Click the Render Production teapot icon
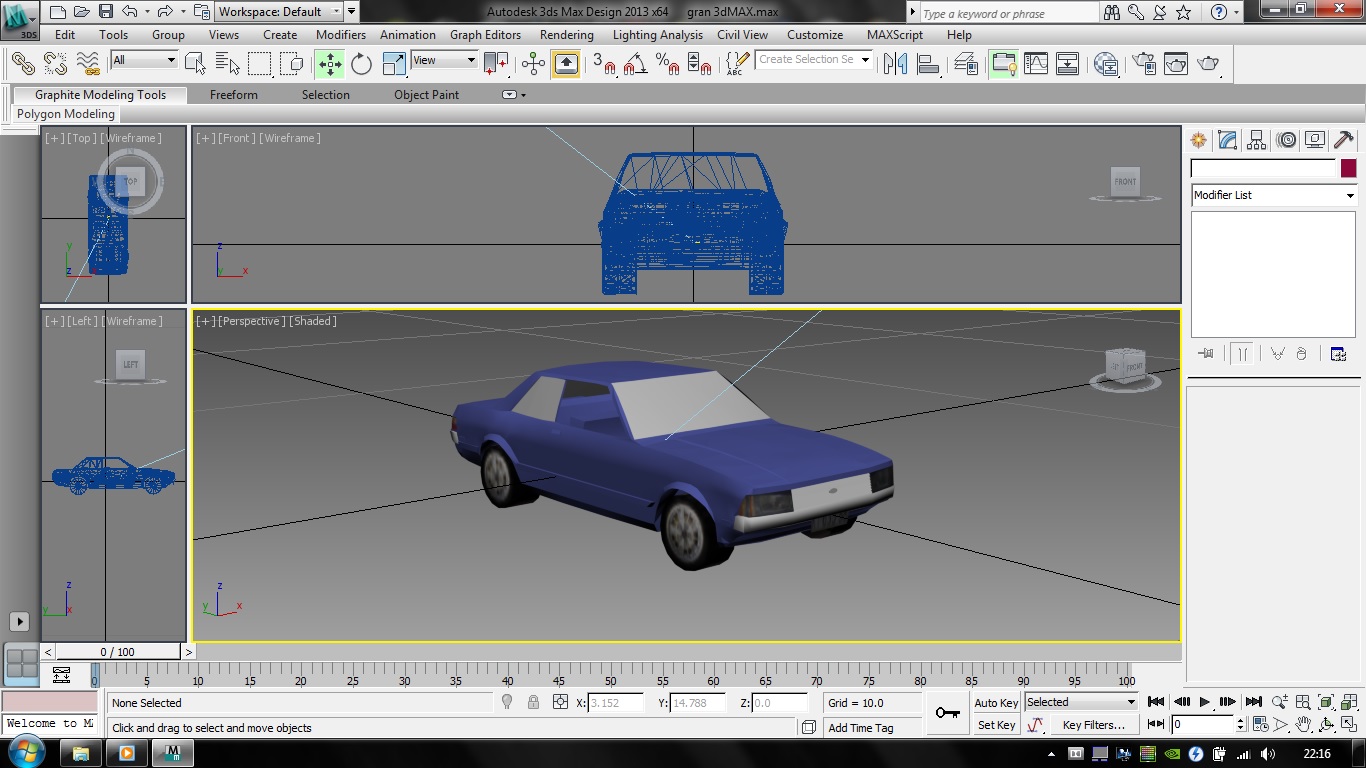This screenshot has height=768, width=1366. coord(1208,63)
